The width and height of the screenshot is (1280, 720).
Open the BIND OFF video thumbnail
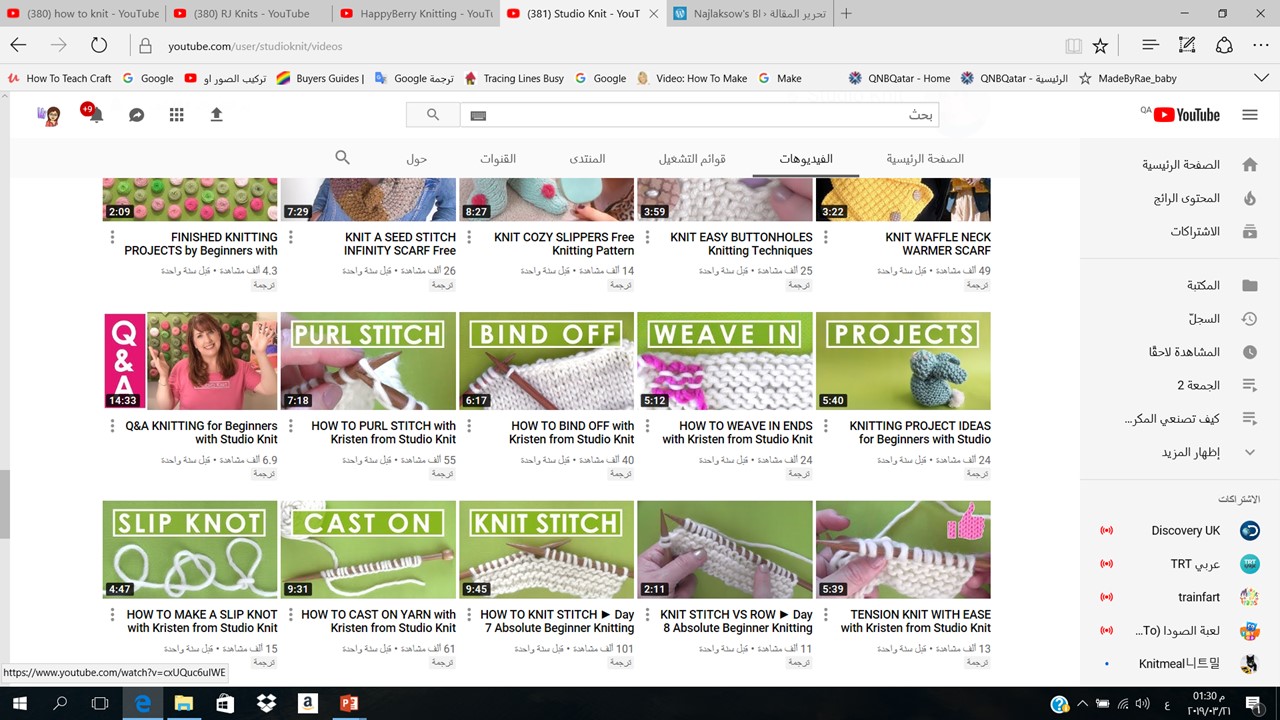[546, 361]
